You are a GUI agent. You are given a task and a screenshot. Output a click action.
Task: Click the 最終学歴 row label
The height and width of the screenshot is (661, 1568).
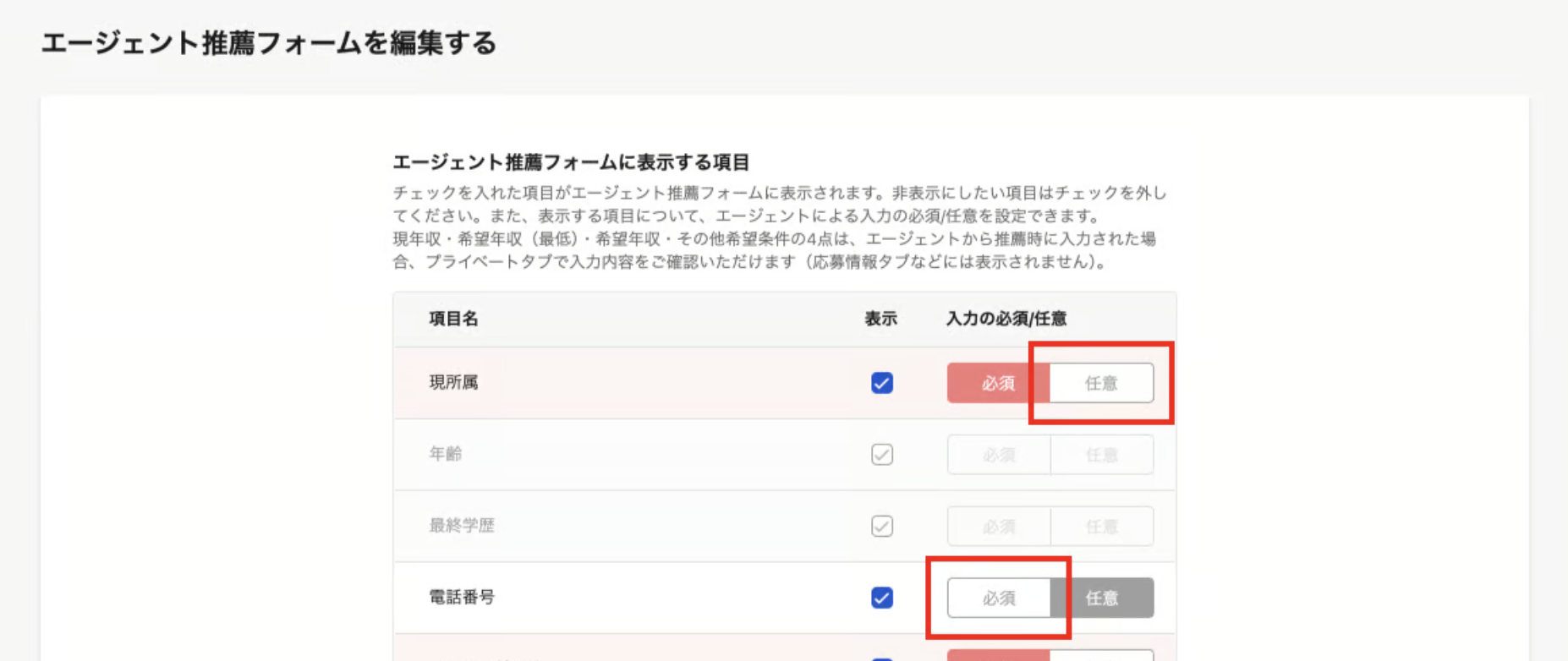[462, 526]
